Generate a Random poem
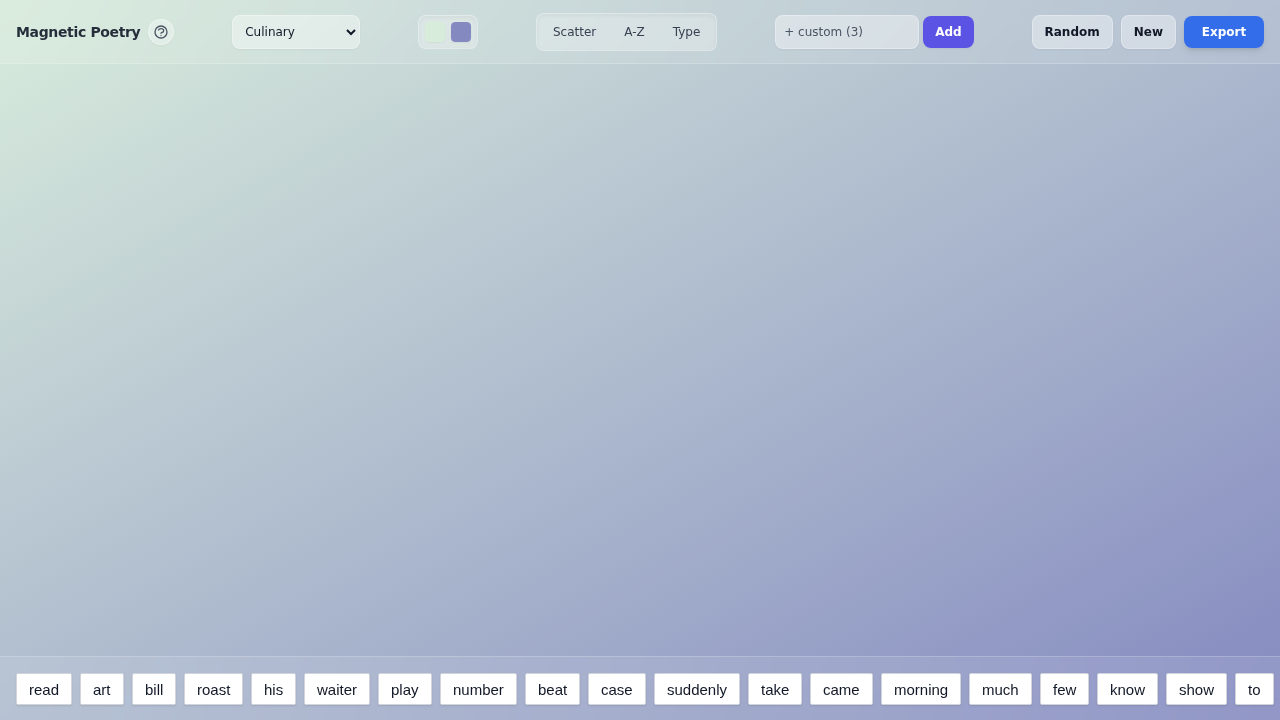Image resolution: width=1280 pixels, height=720 pixels. point(1072,32)
